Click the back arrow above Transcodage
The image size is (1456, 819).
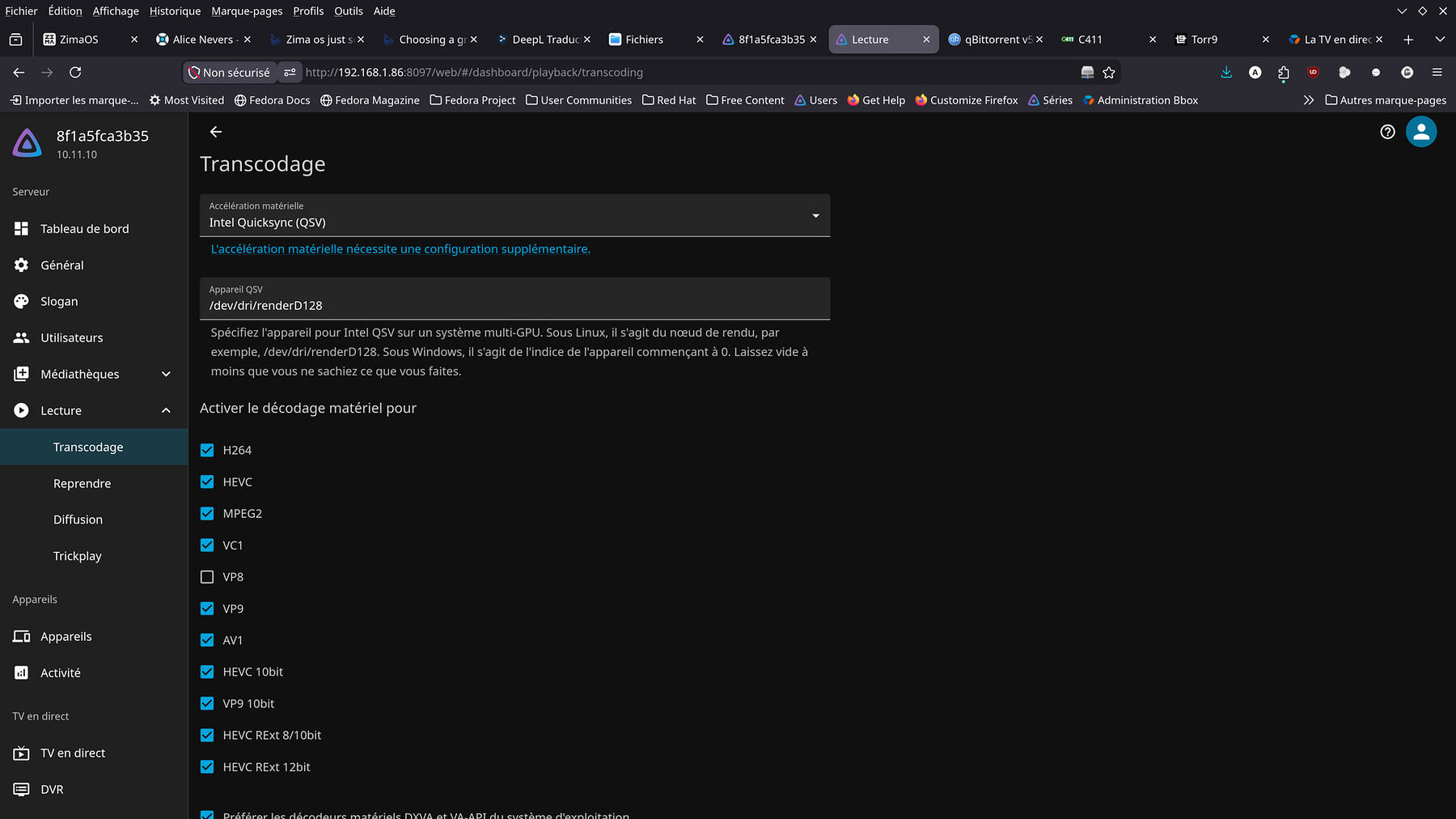[215, 132]
